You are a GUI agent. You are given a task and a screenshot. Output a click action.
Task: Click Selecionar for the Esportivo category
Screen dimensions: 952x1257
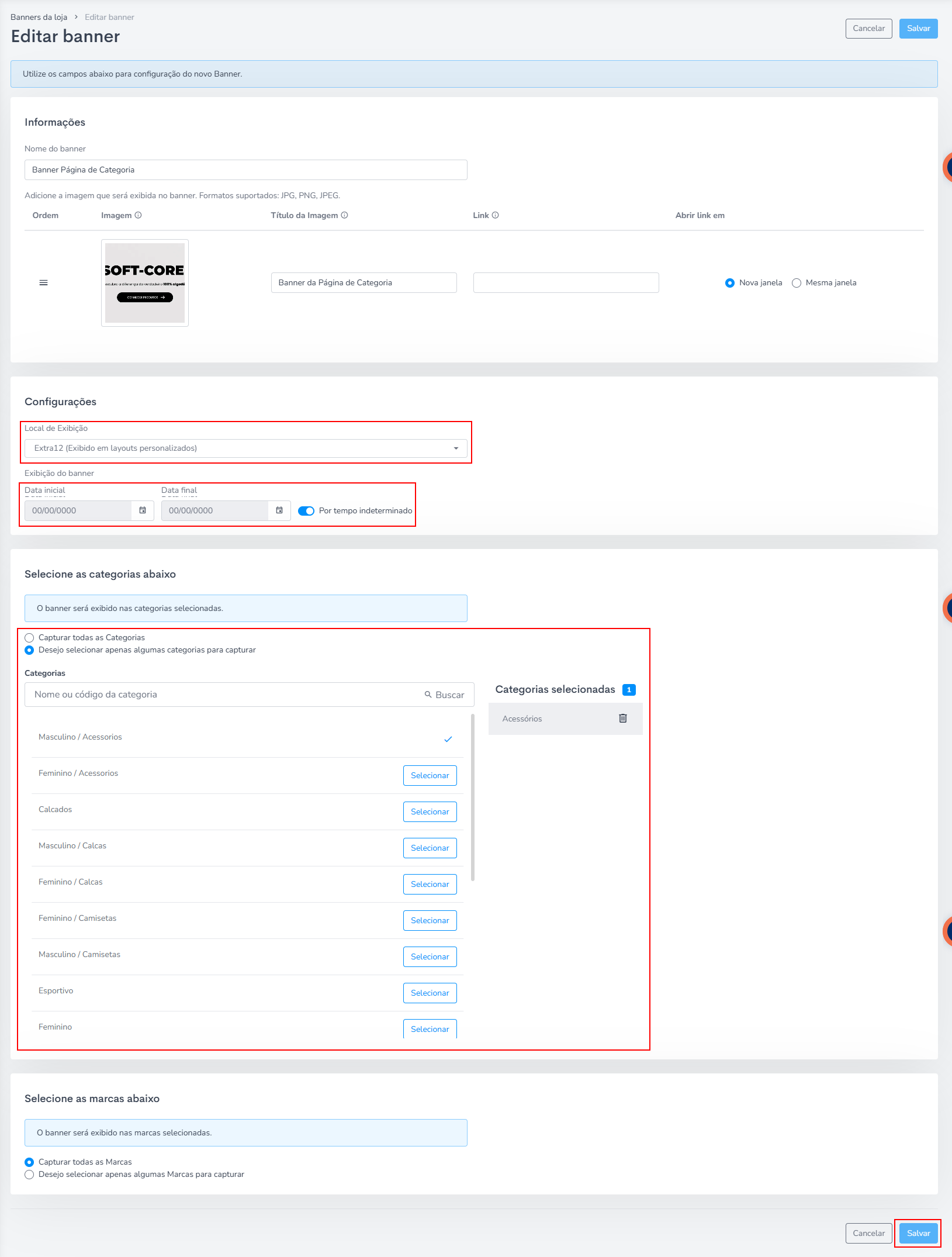pos(430,993)
